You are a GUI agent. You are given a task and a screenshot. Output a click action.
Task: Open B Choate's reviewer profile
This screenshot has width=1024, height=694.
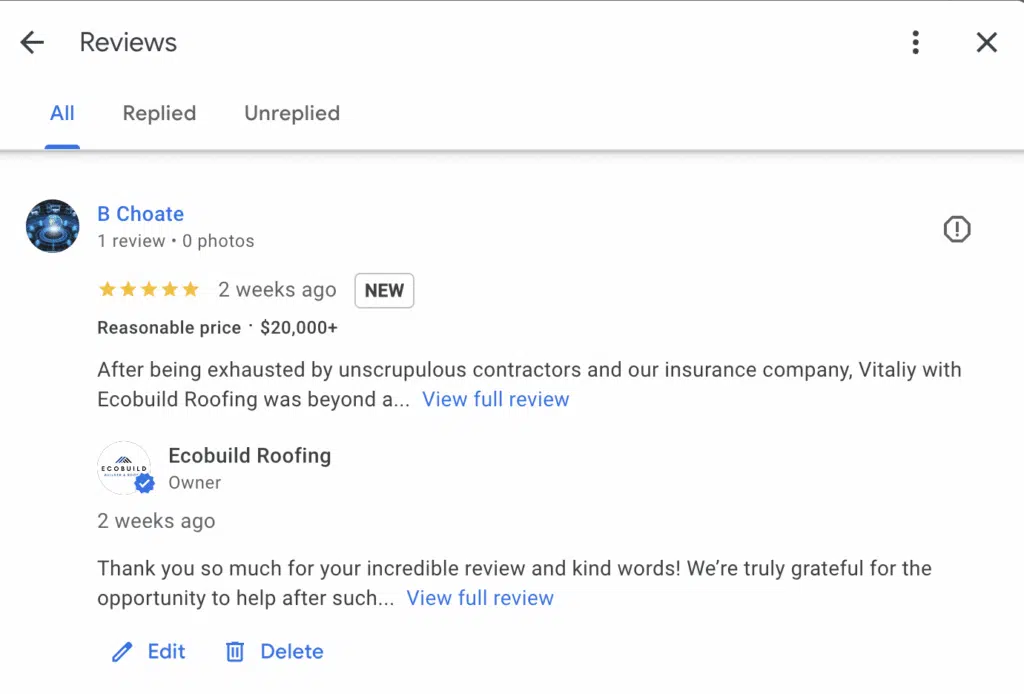(x=140, y=214)
